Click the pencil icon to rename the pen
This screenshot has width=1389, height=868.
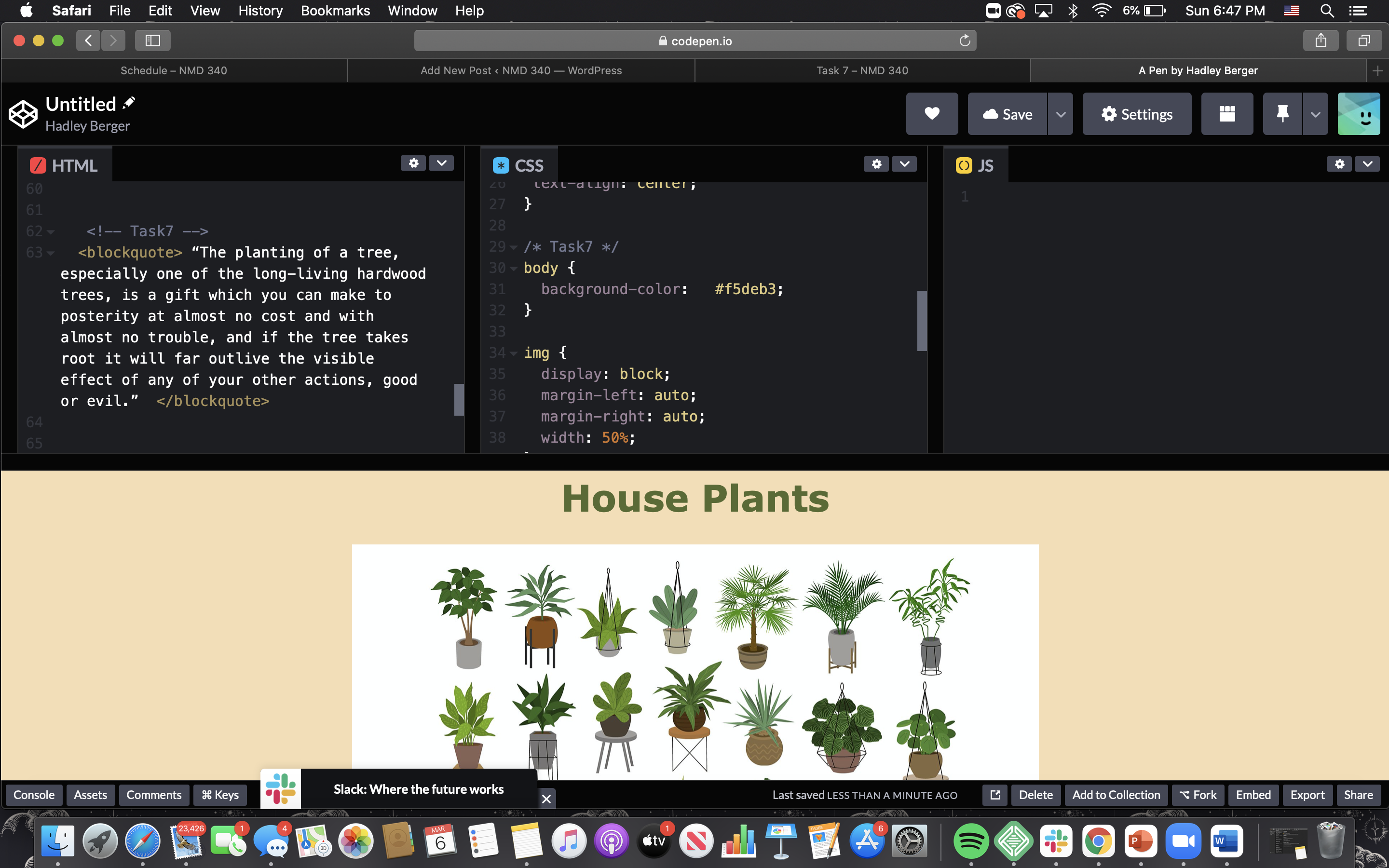129,103
